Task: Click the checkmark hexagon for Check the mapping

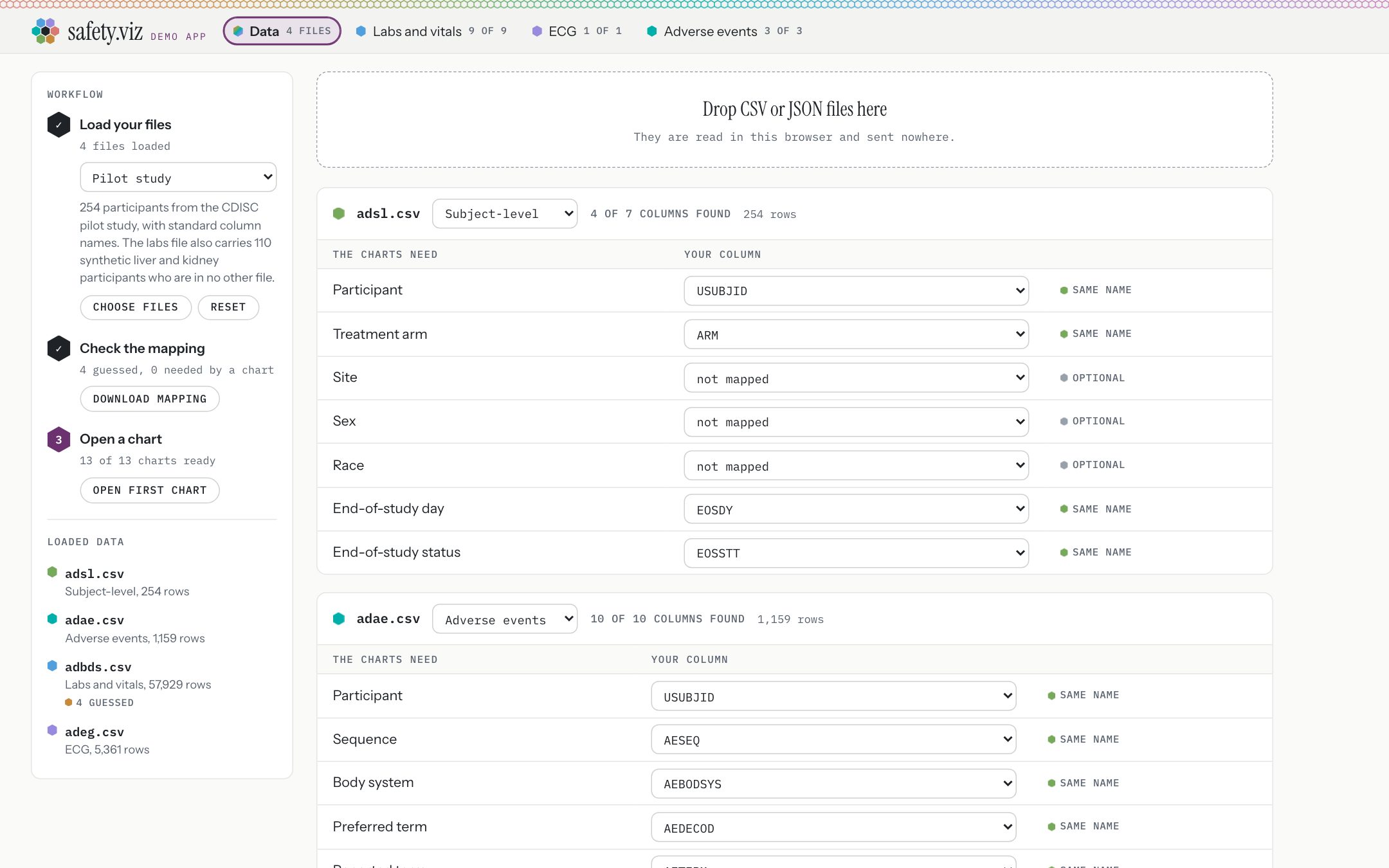Action: click(59, 348)
